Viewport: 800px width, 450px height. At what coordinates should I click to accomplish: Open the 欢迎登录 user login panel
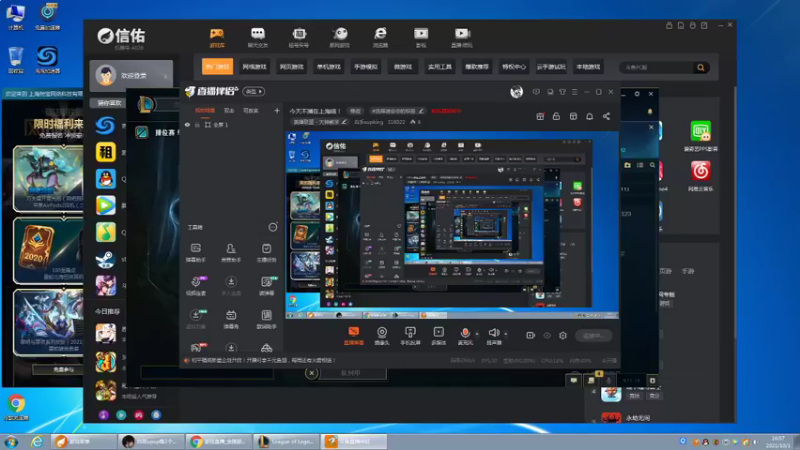pos(131,76)
